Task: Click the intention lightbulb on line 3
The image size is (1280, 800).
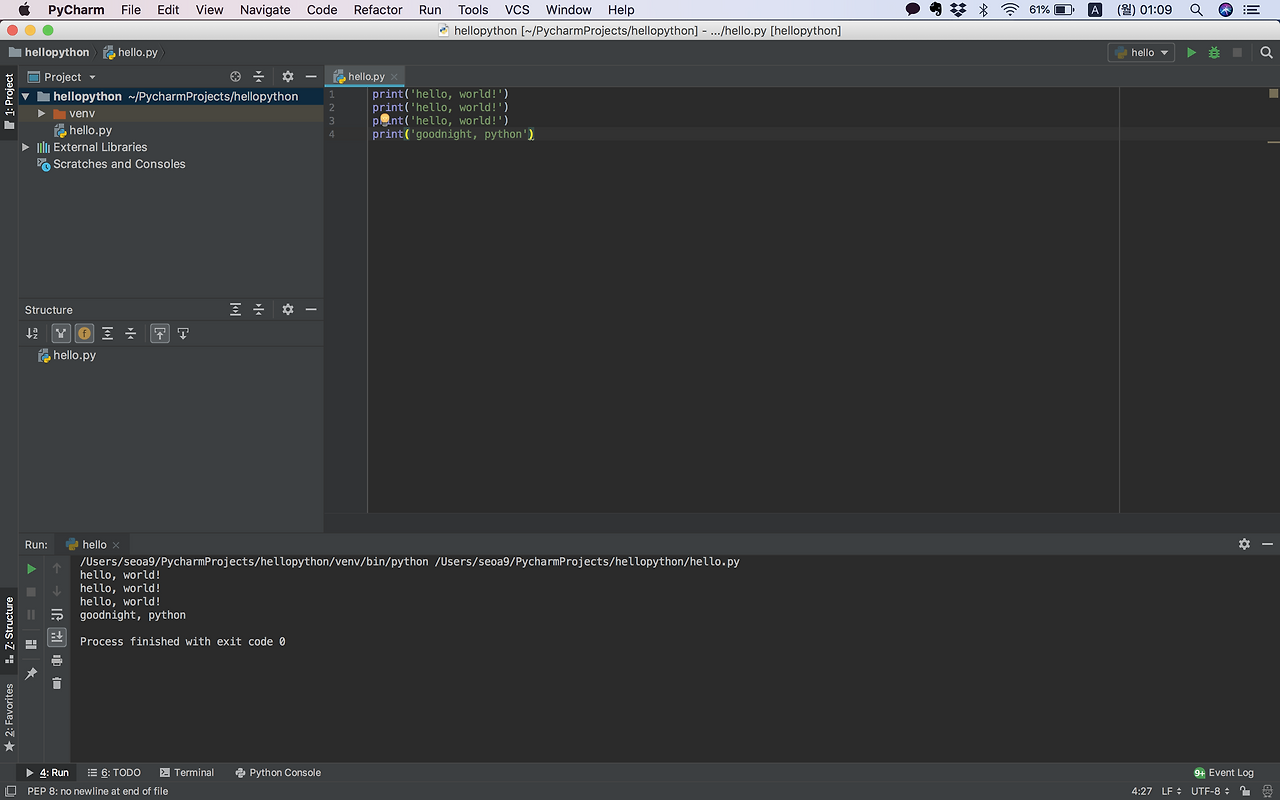Action: (x=384, y=120)
